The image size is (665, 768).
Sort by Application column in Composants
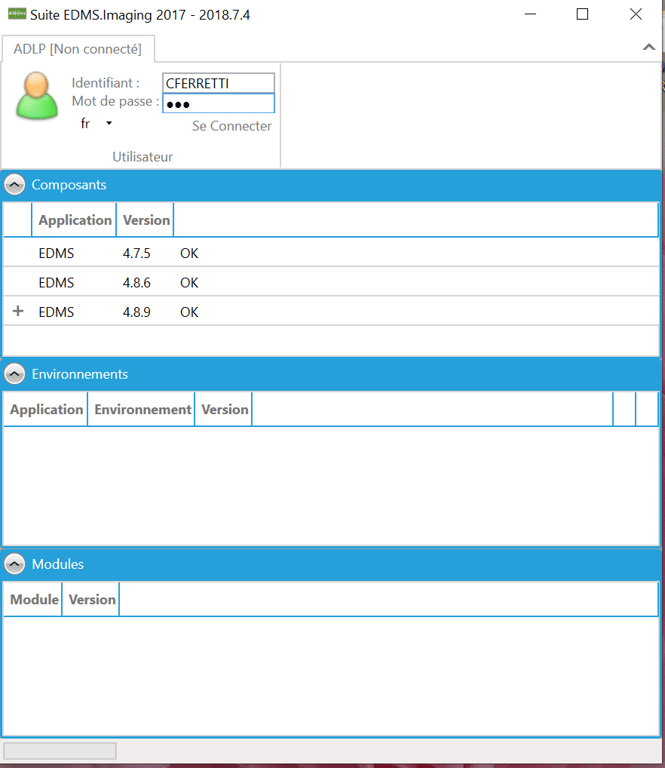coord(74,220)
